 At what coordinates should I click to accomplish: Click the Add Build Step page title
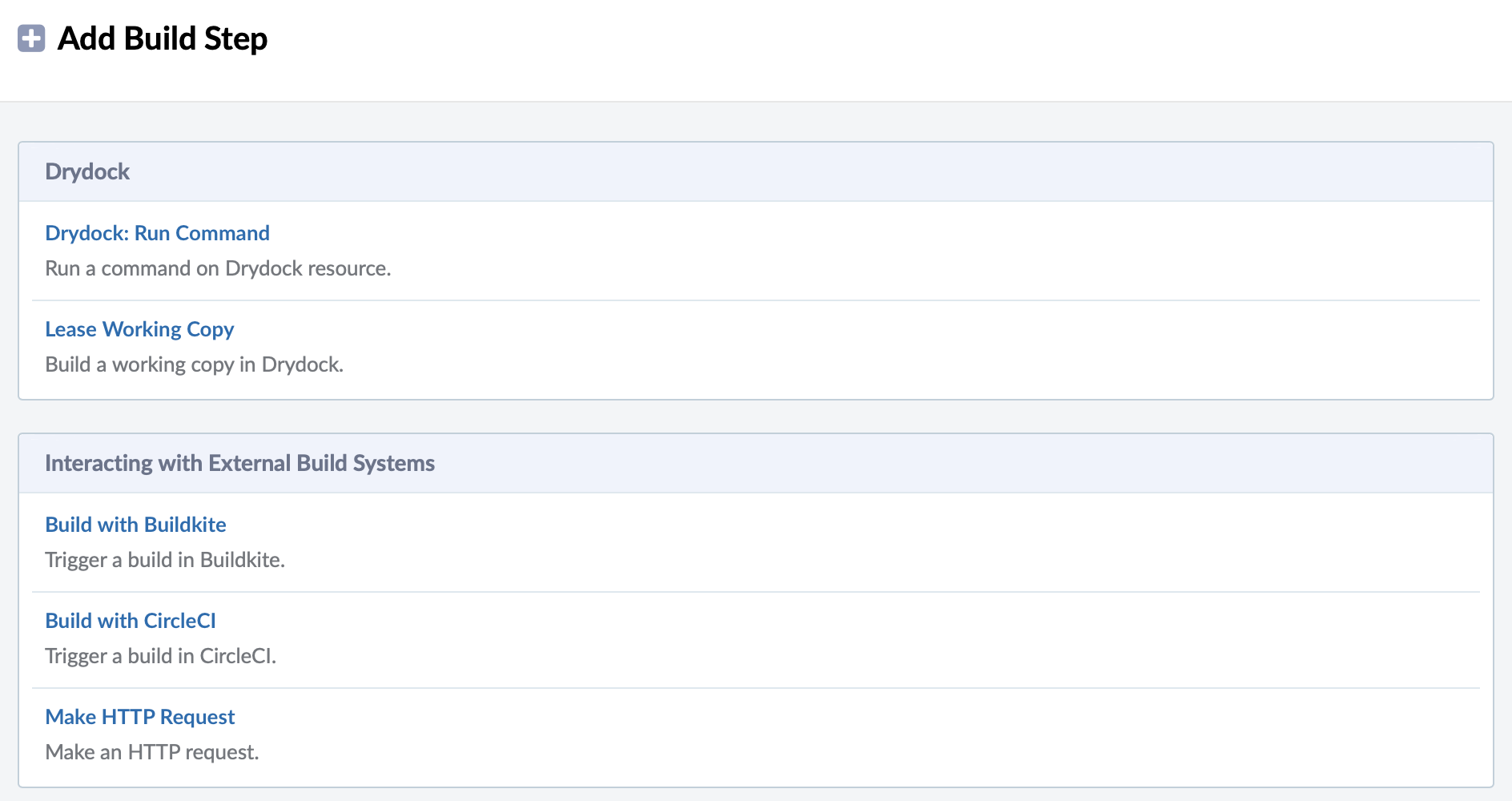[162, 38]
